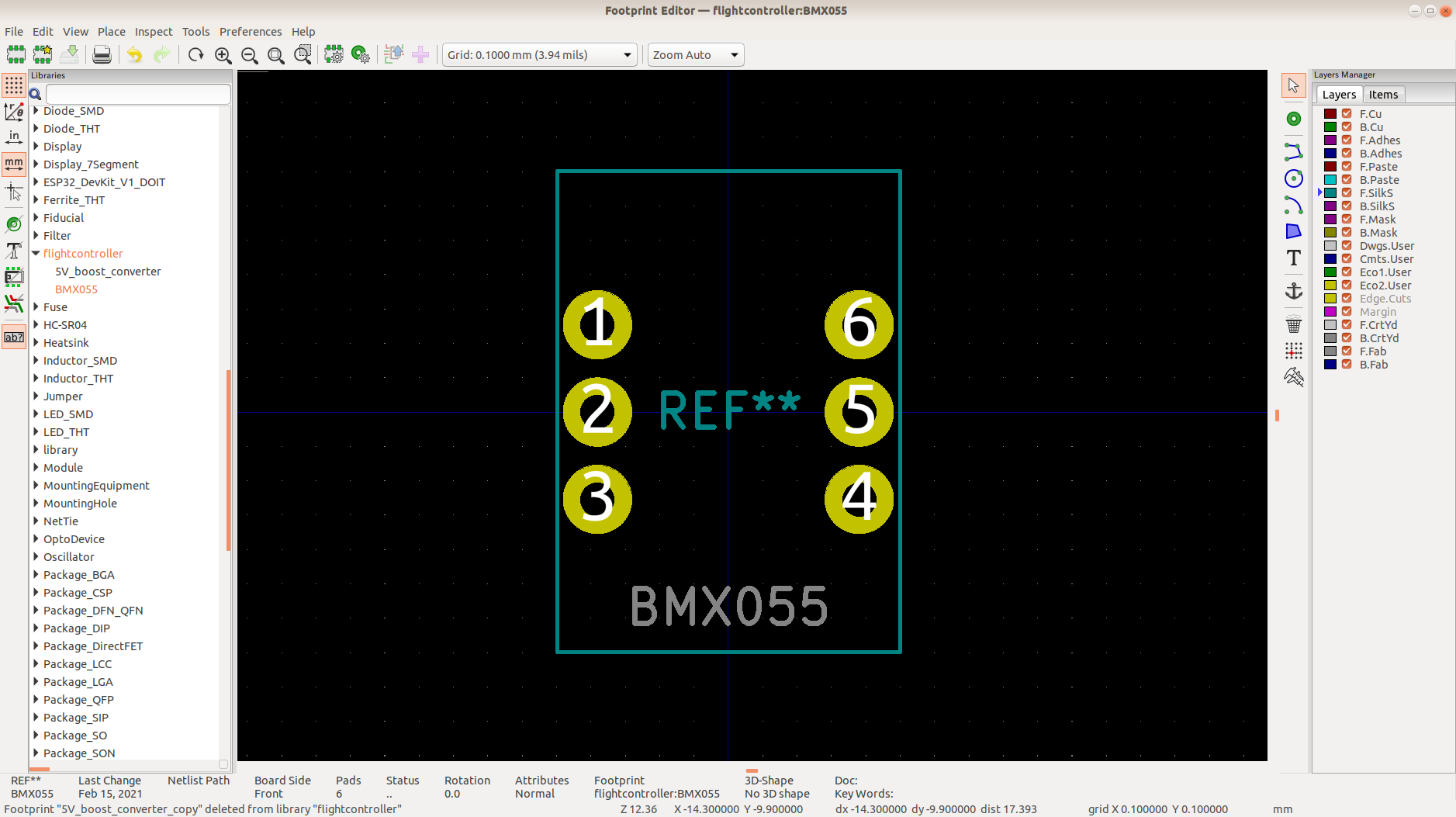Click the Eco2.User color swatch
Screen dimensions: 1456x817
pos(1330,286)
